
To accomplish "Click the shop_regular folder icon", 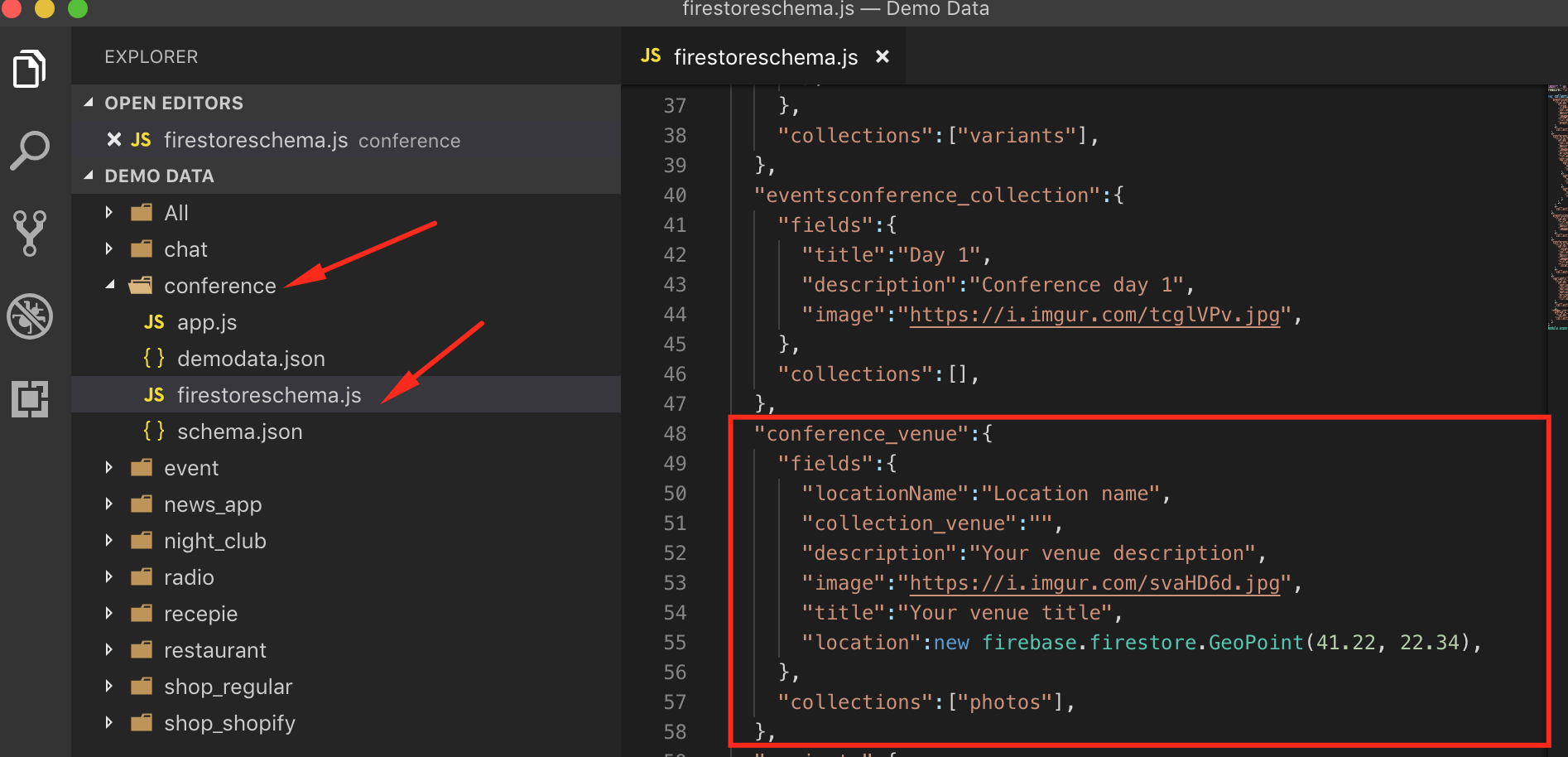I will click(x=142, y=687).
